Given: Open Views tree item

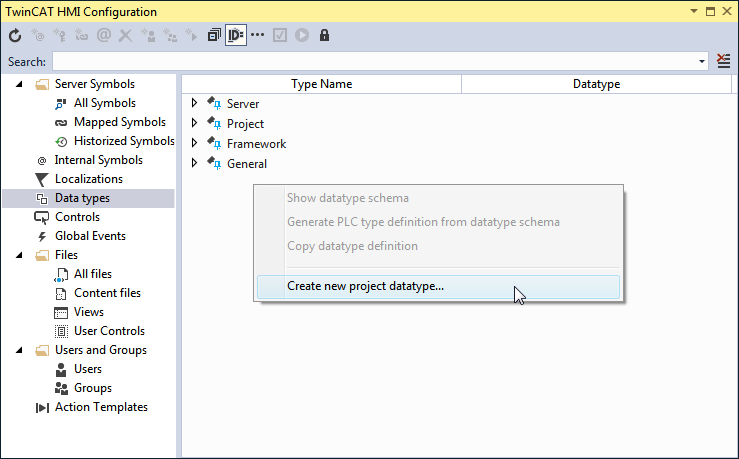Looking at the screenshot, I should tap(89, 312).
